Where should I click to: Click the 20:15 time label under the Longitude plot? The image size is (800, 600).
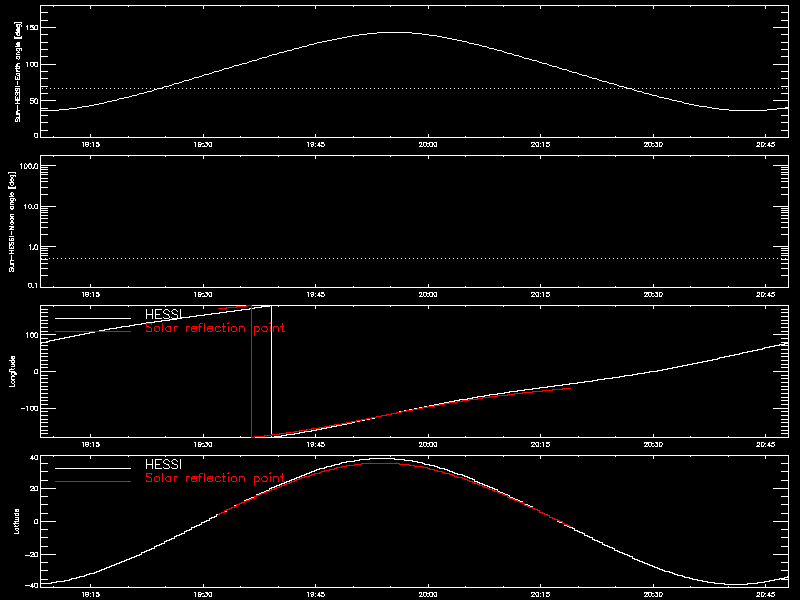(x=541, y=445)
